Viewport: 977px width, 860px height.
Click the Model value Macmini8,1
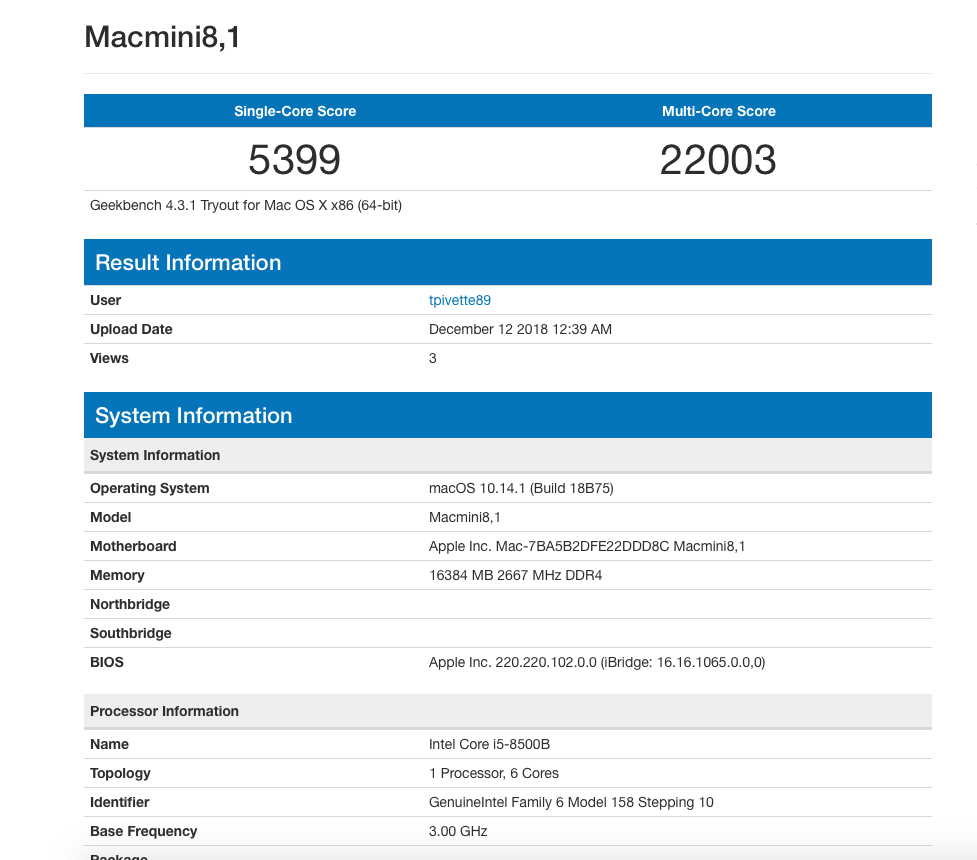(464, 517)
